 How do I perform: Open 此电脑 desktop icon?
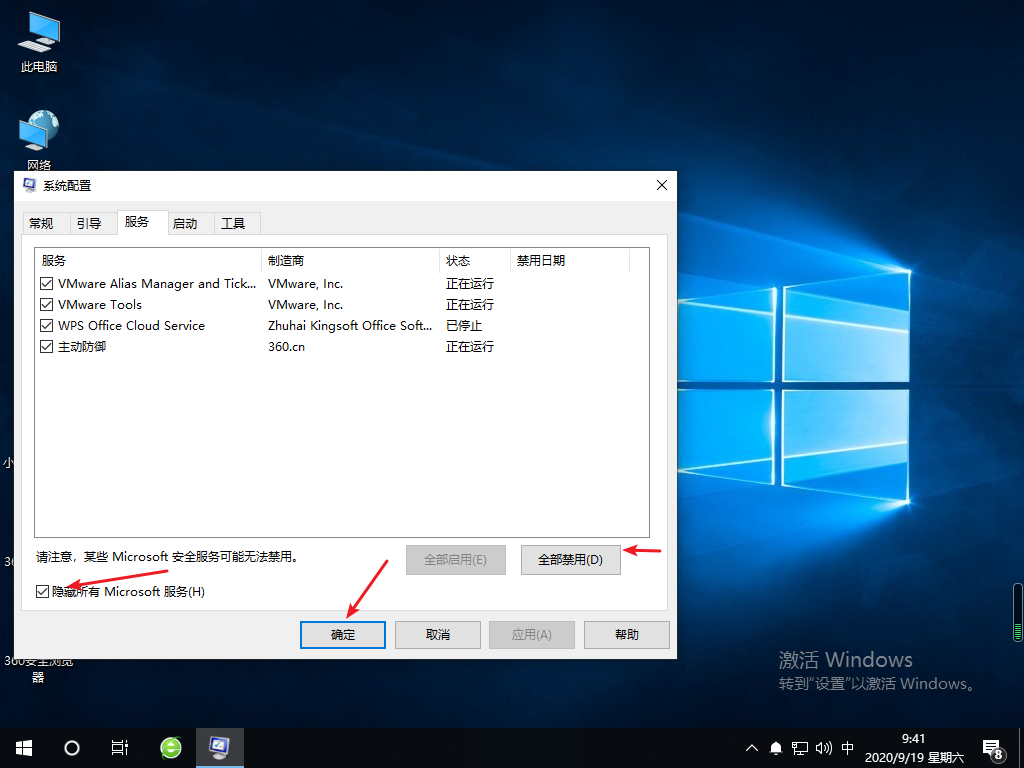pyautogui.click(x=37, y=40)
